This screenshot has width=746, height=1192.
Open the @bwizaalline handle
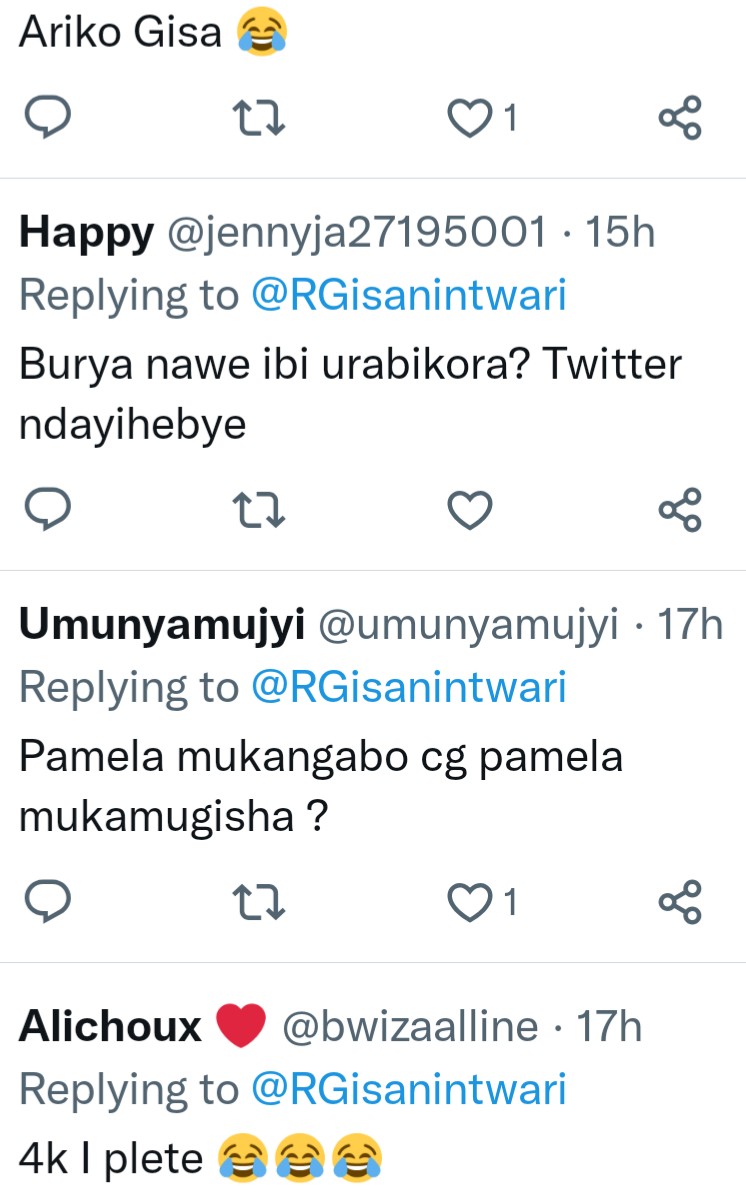(411, 1027)
